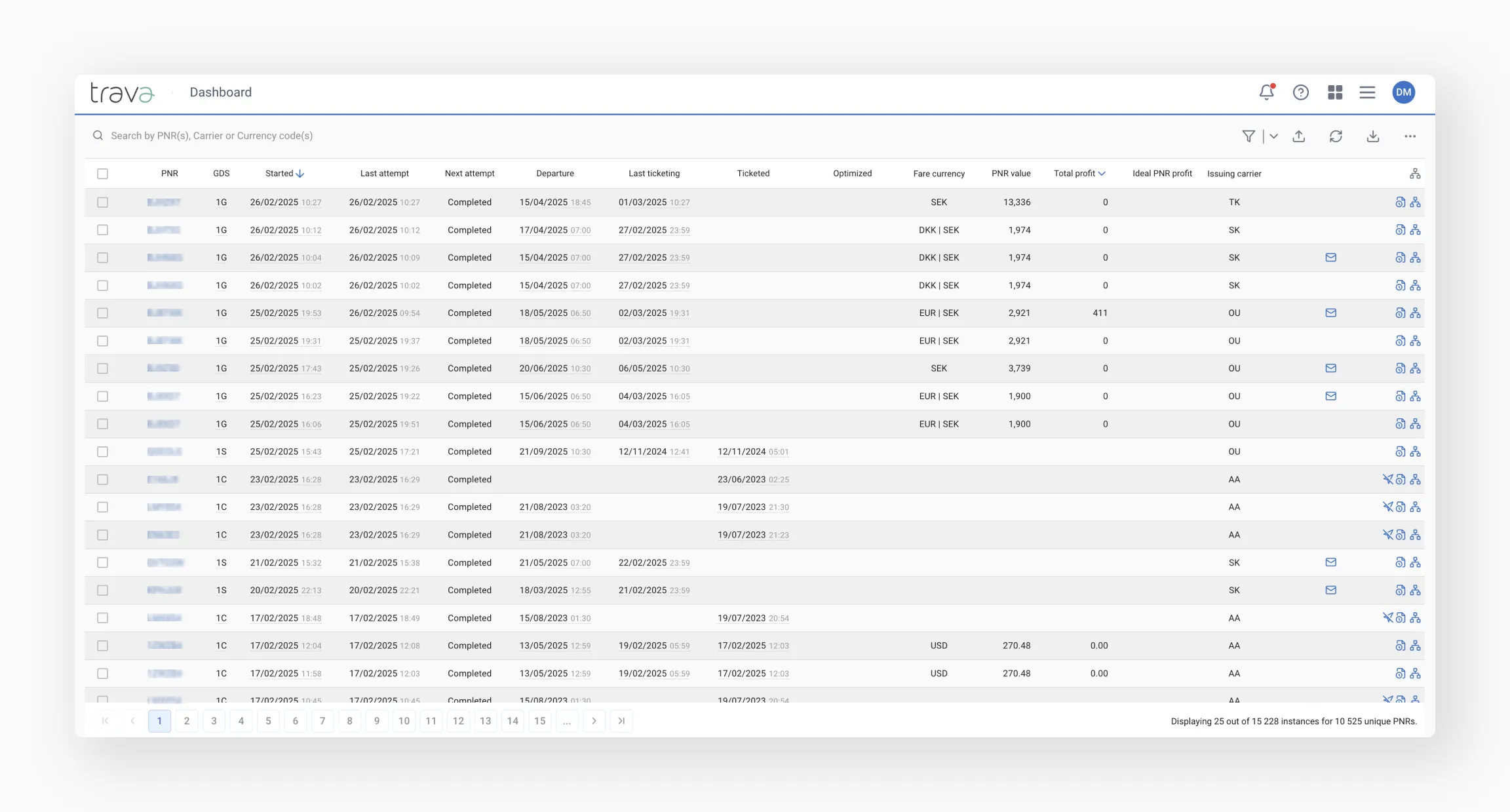Check the row started 21/02/2025 15:32
This screenshot has width=1510, height=812.
[x=103, y=562]
